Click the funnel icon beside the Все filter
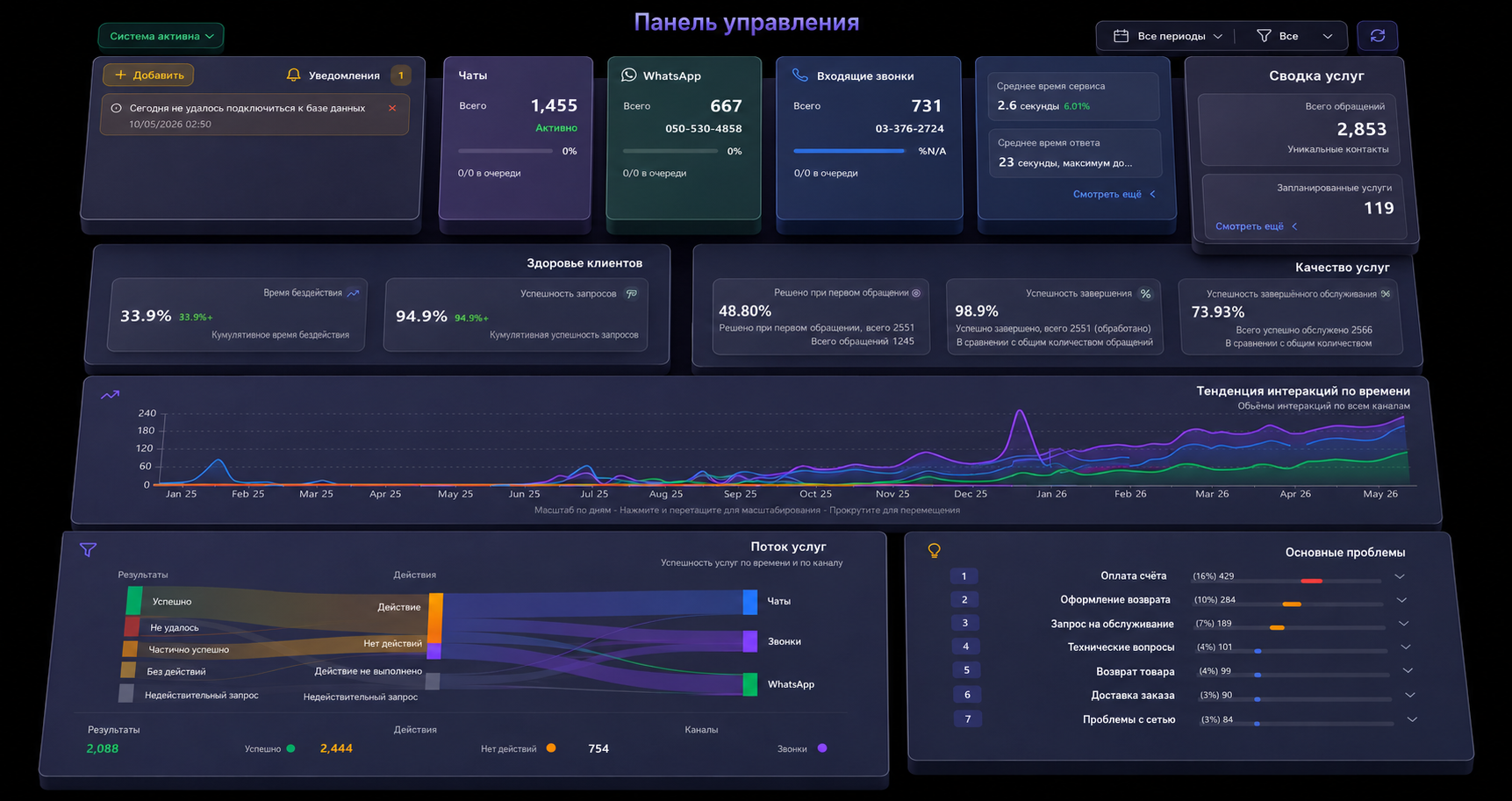 coord(1264,36)
